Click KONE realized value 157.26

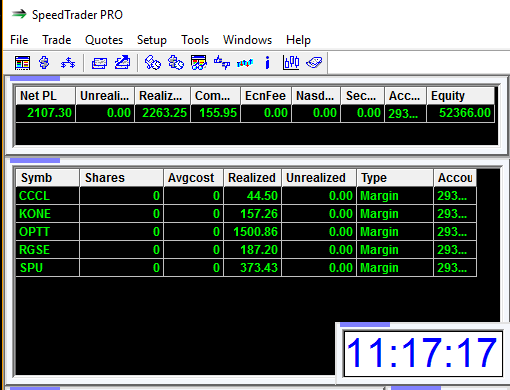coord(259,214)
